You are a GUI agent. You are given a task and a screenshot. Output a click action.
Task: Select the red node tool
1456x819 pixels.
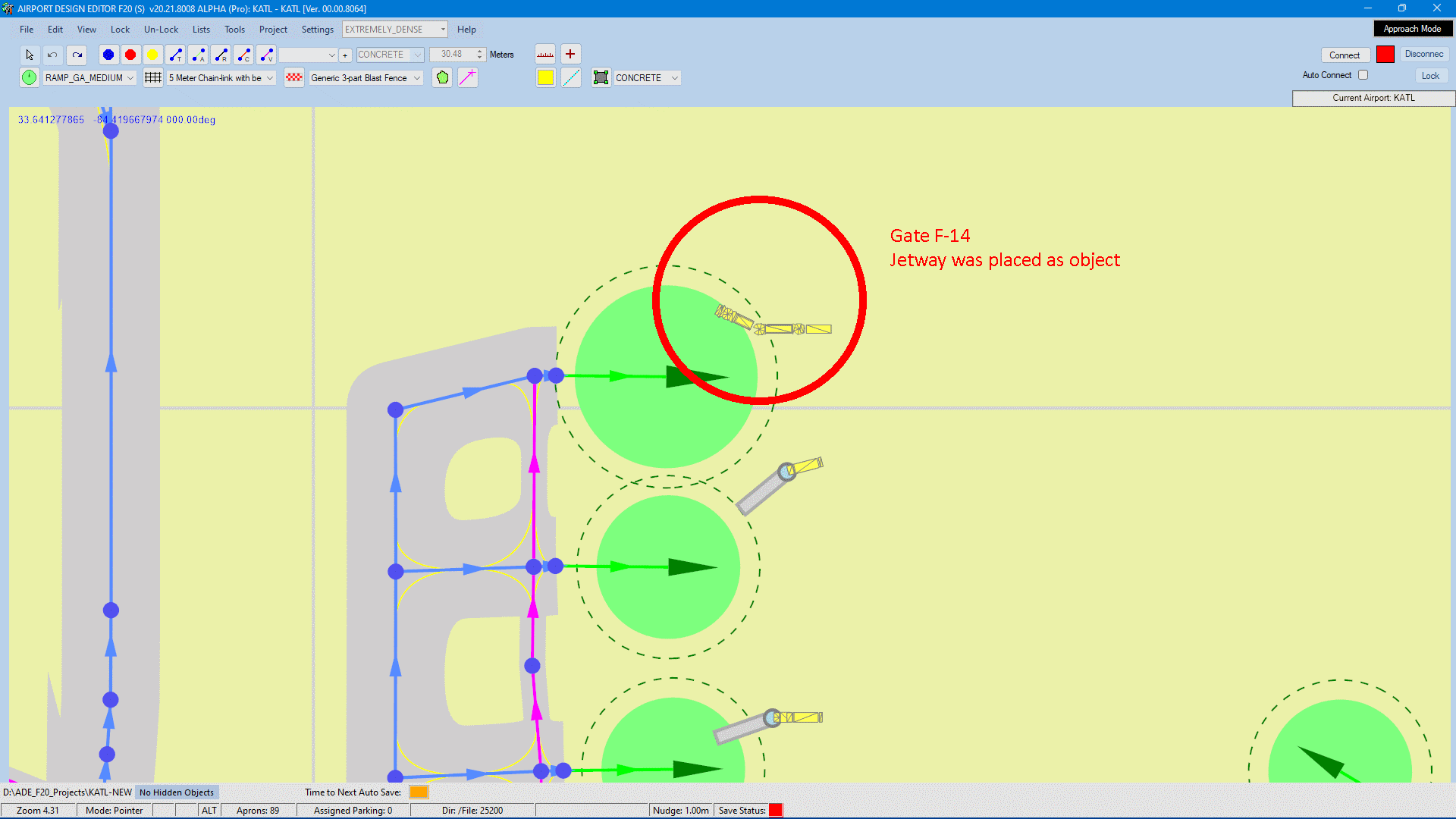click(x=130, y=55)
